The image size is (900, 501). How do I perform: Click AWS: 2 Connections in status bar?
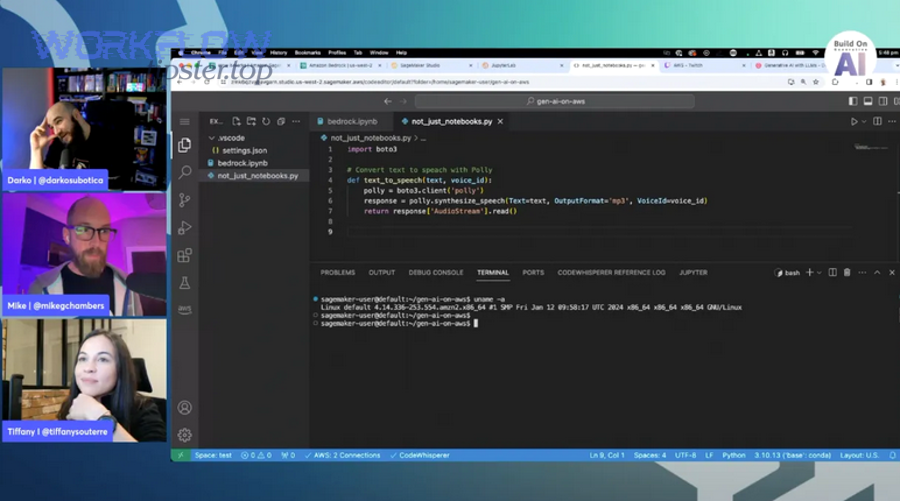point(346,455)
